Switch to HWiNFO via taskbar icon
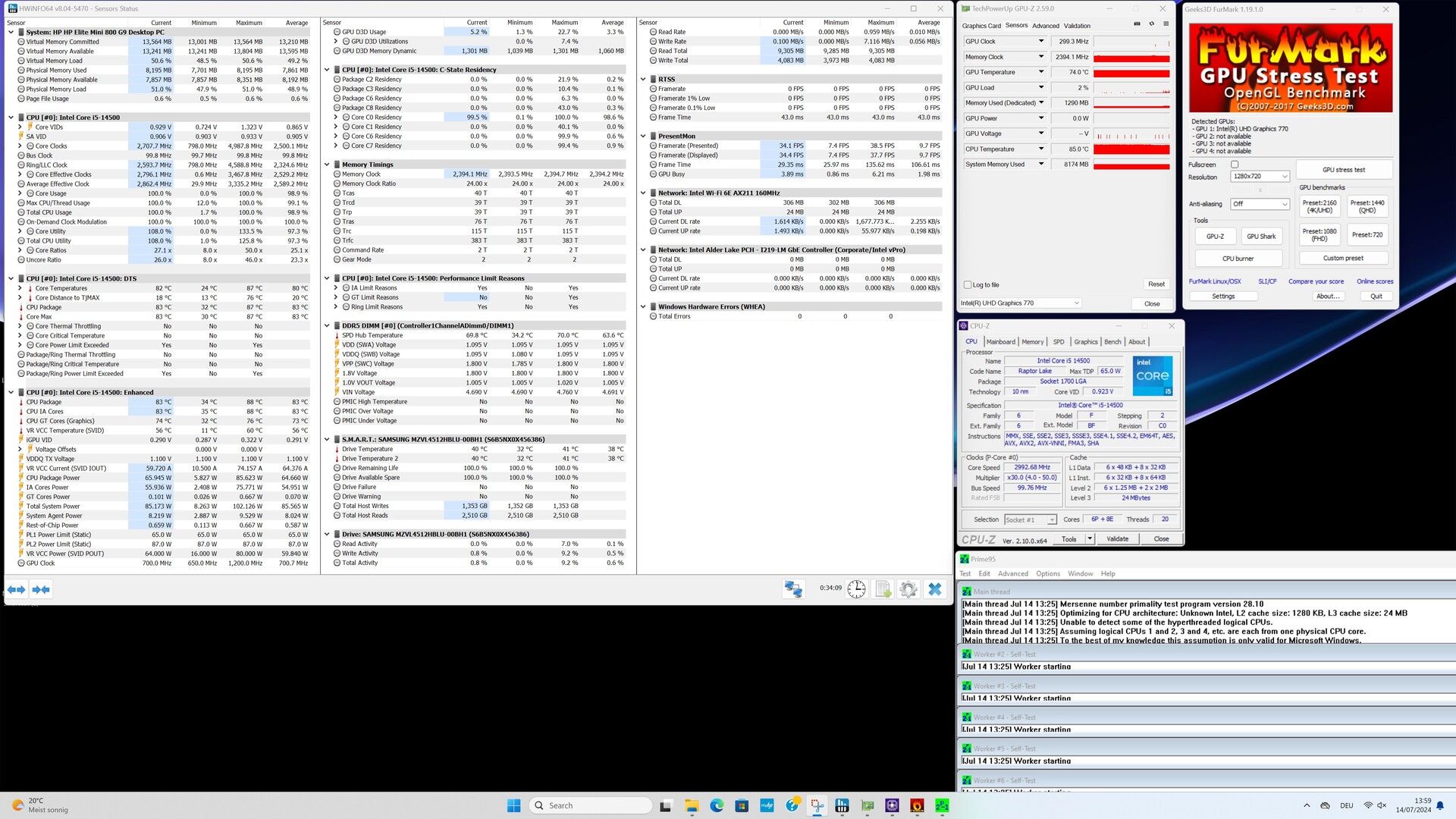This screenshot has height=819, width=1456. pos(842,805)
